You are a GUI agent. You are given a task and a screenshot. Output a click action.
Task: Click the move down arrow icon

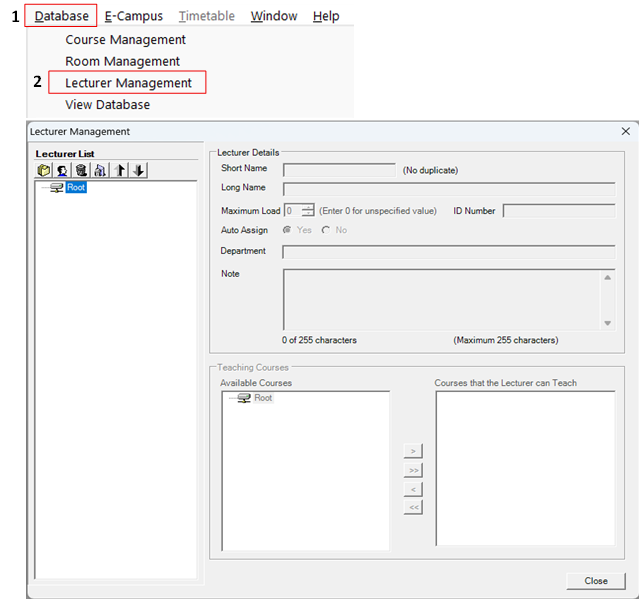pyautogui.click(x=139, y=170)
